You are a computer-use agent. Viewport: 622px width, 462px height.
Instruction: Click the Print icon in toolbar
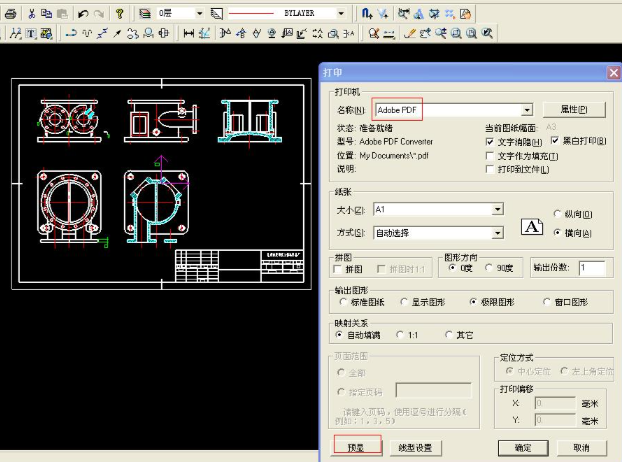pyautogui.click(x=10, y=14)
